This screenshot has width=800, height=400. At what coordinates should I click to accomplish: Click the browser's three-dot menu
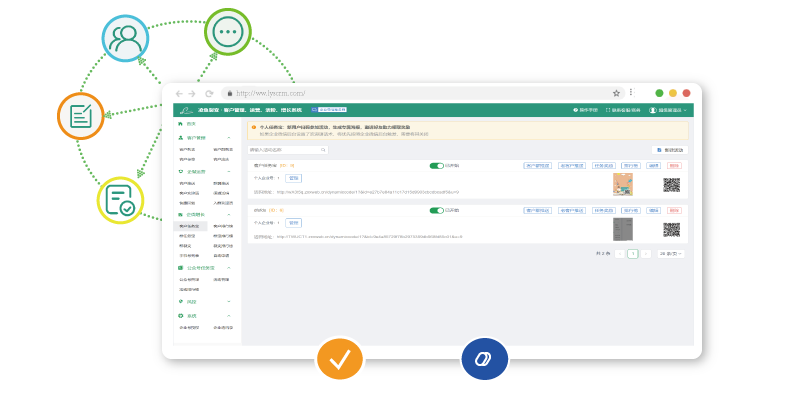coord(630,93)
